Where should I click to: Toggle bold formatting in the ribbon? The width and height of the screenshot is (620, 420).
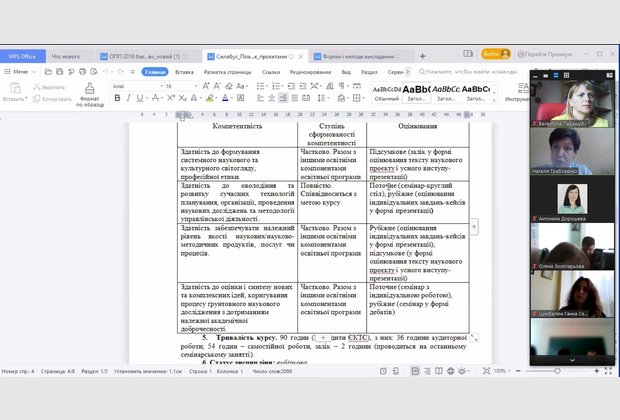point(116,99)
